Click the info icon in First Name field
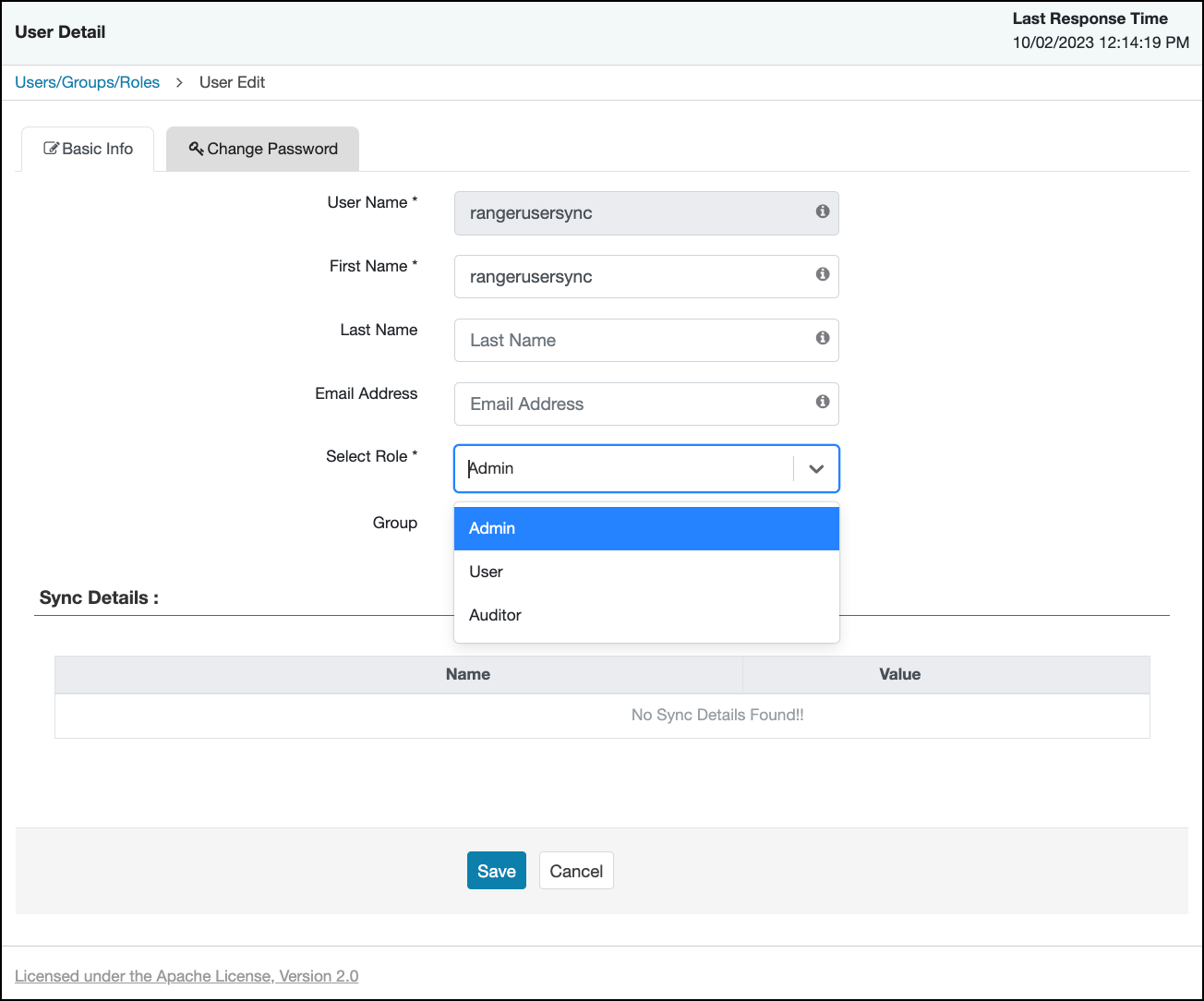This screenshot has height=1001, width=1204. point(822,274)
